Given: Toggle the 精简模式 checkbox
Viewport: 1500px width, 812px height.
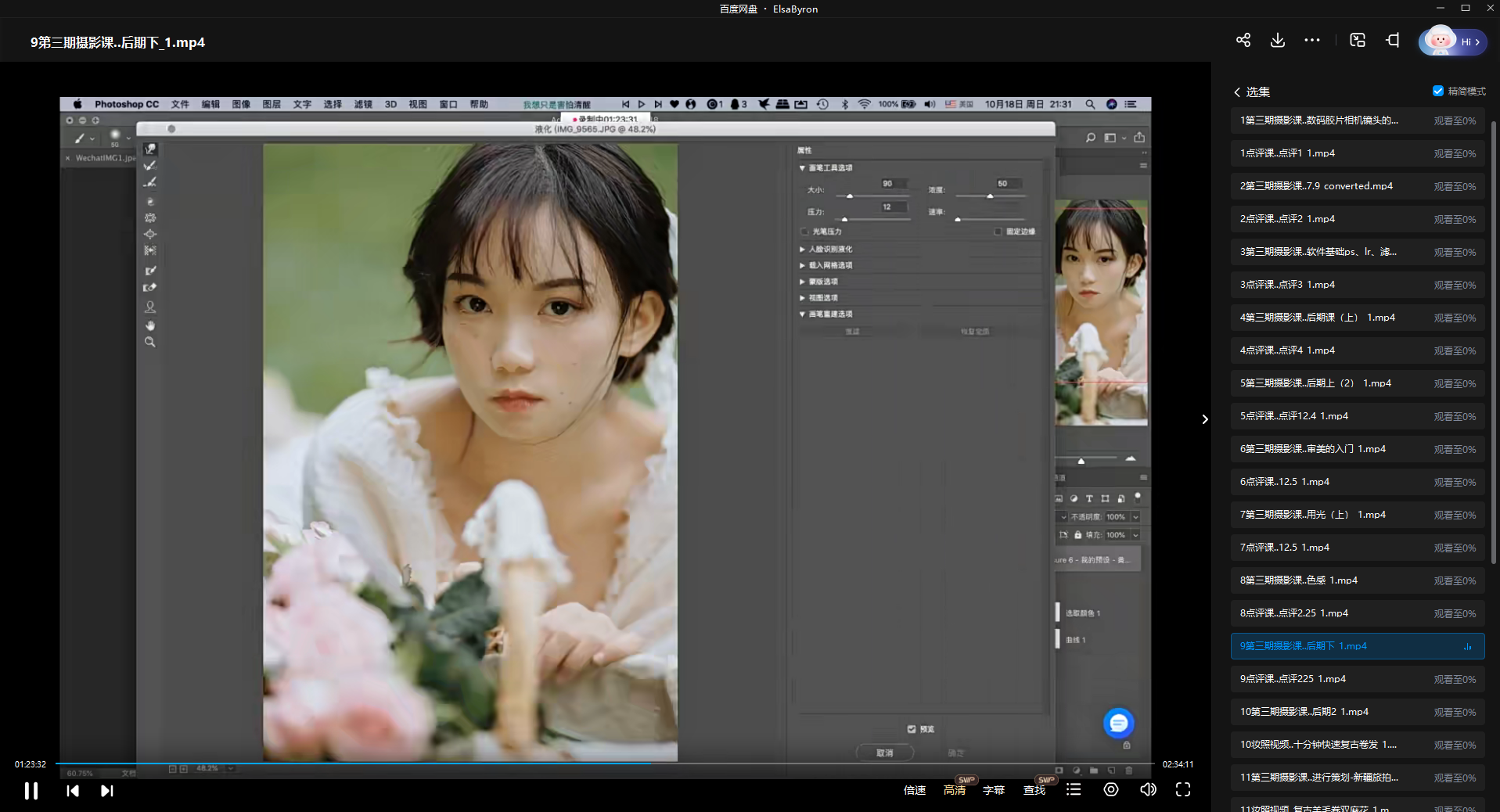Looking at the screenshot, I should coord(1438,91).
